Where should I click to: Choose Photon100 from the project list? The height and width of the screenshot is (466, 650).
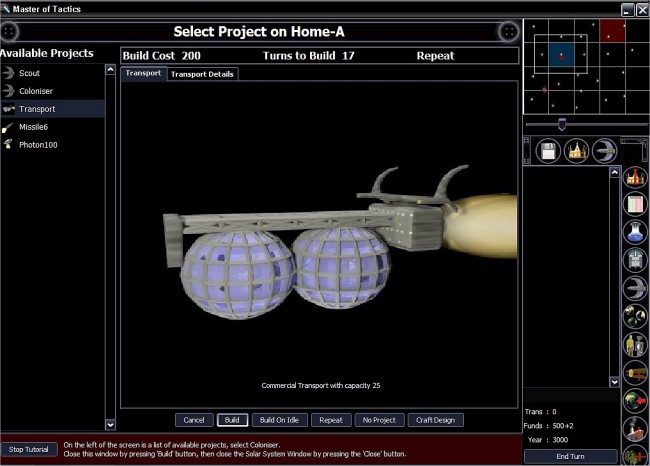point(52,145)
